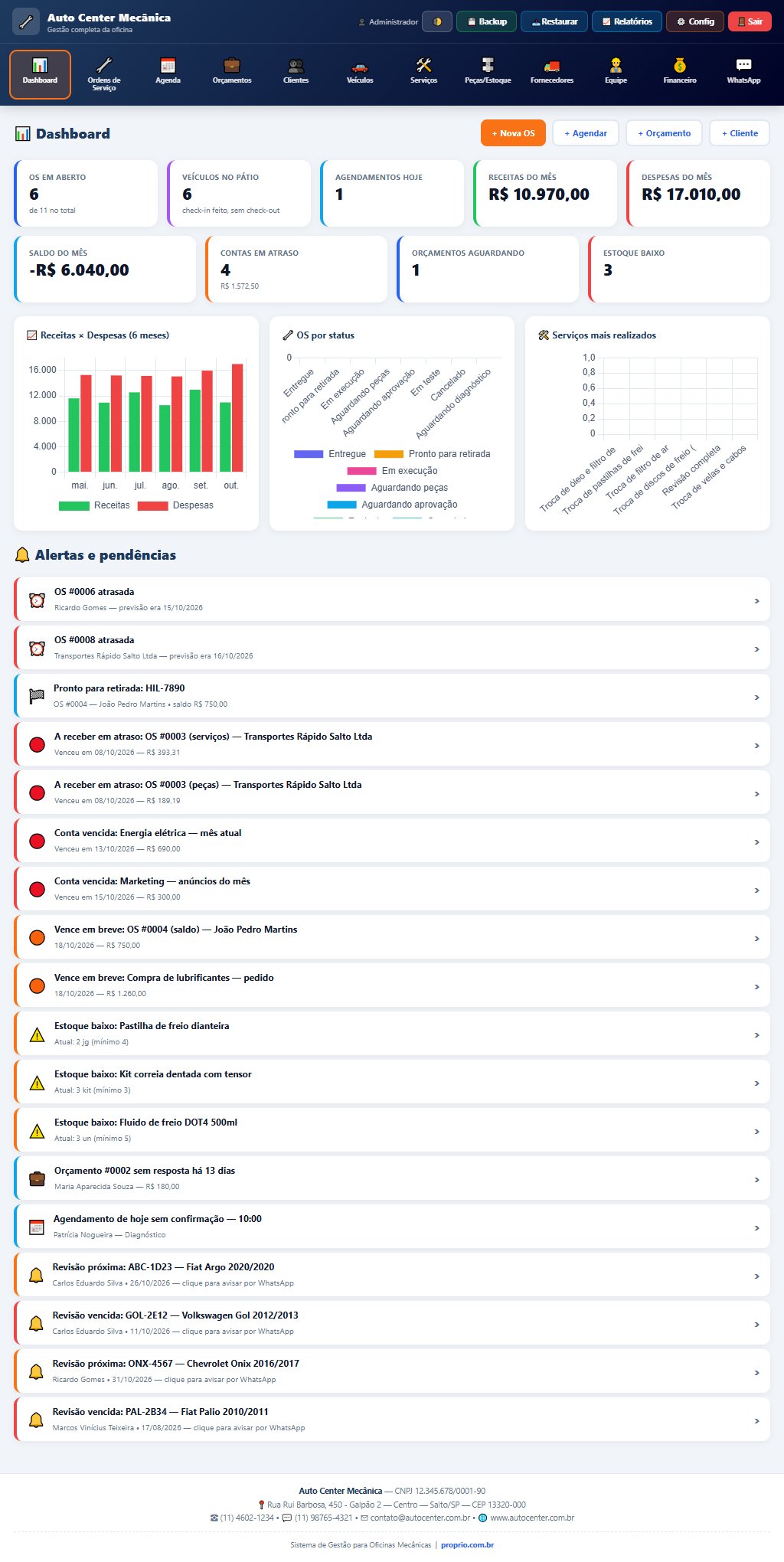The image size is (784, 1562).
Task: Open the Dashboard nav item
Action: [40, 74]
